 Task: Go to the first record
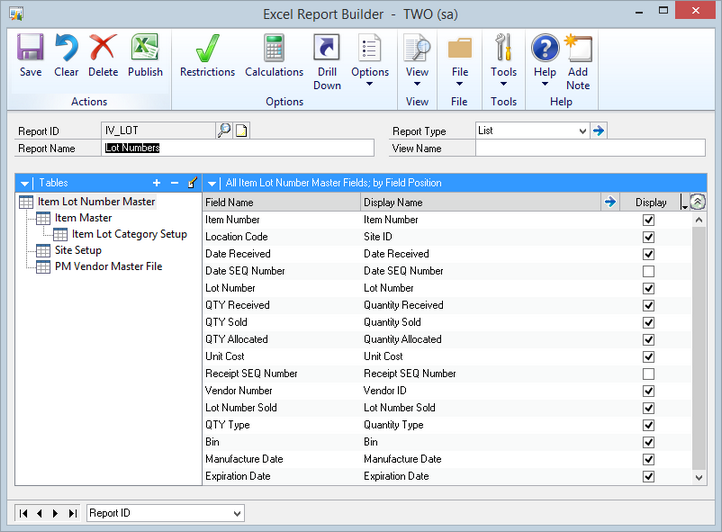(x=23, y=513)
